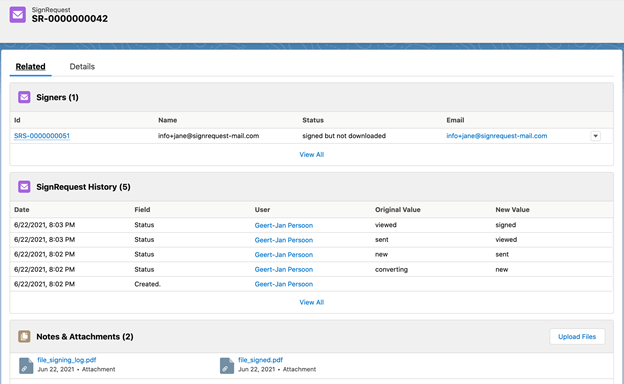Viewport: 624px width, 384px height.
Task: Click Geert-Jan Persoon in the sent-to-viewed row
Action: [x=284, y=240]
